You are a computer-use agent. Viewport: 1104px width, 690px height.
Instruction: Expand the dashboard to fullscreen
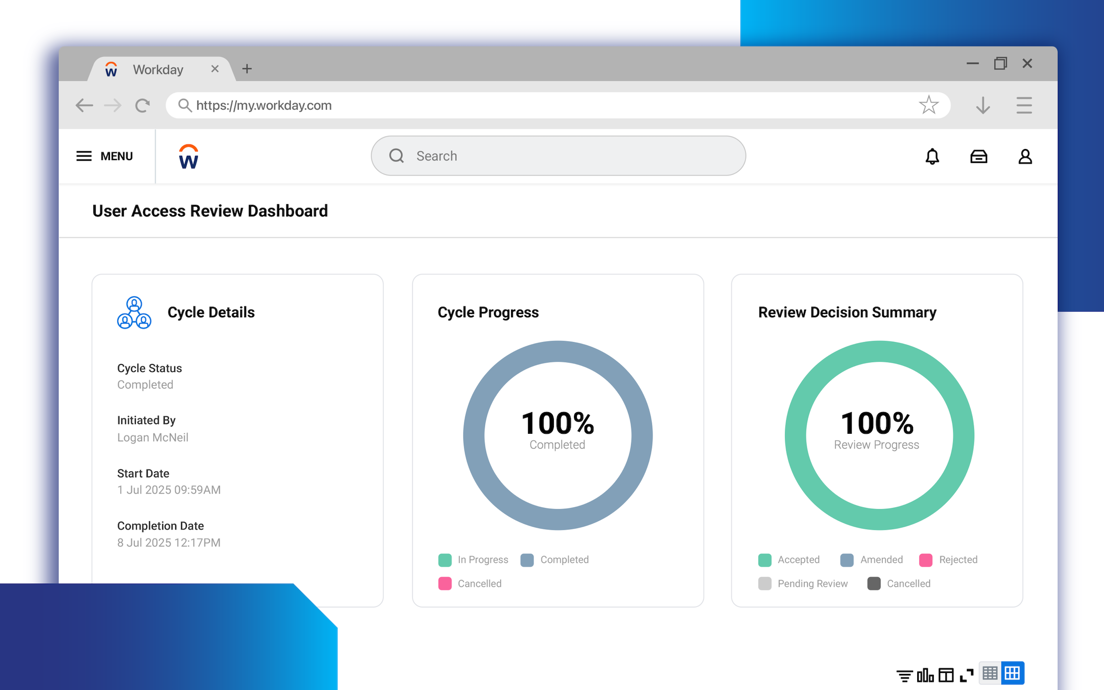tap(967, 676)
